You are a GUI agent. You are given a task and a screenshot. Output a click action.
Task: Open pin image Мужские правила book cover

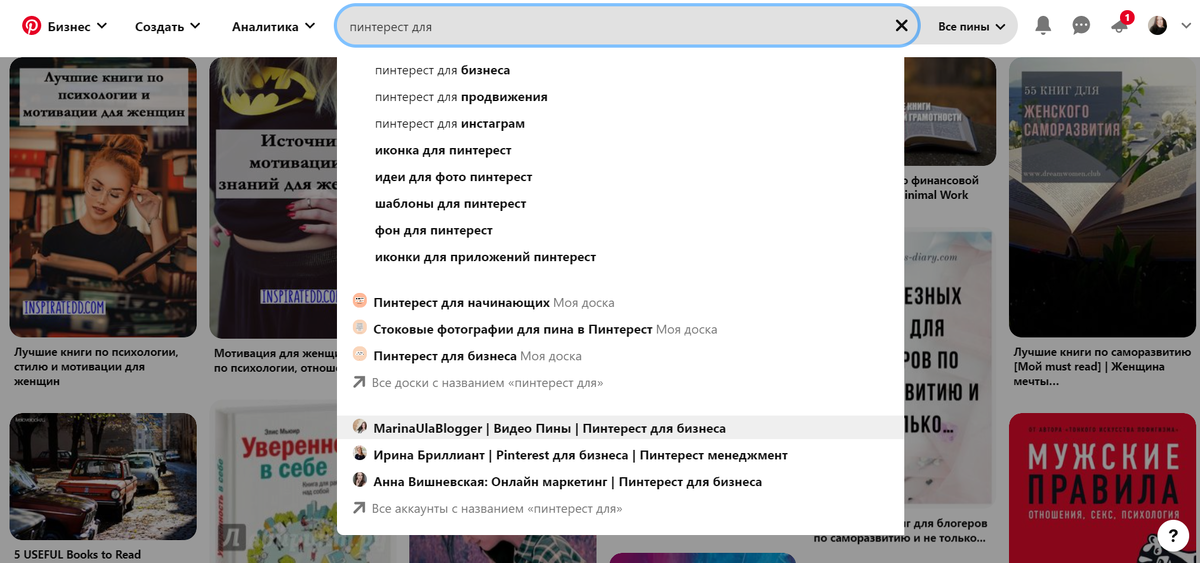(x=1102, y=488)
